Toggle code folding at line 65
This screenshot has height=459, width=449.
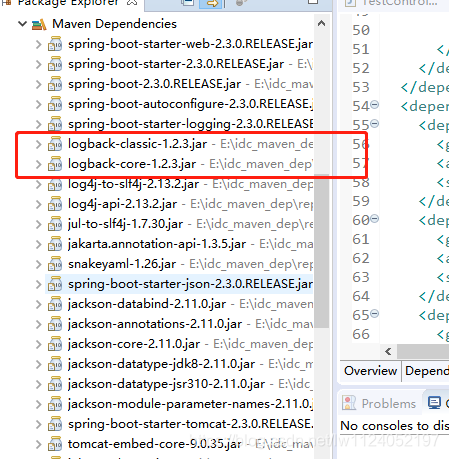click(375, 314)
